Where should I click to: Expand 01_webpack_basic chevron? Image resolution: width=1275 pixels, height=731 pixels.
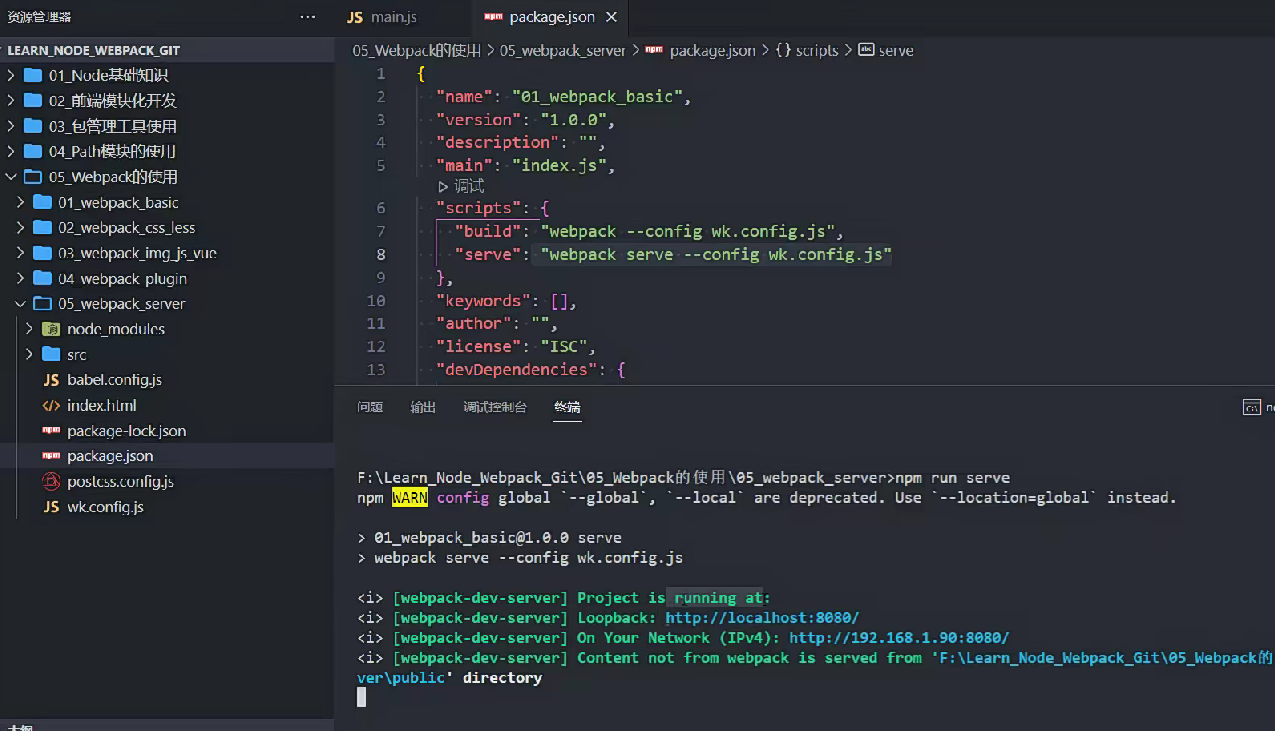click(x=20, y=202)
